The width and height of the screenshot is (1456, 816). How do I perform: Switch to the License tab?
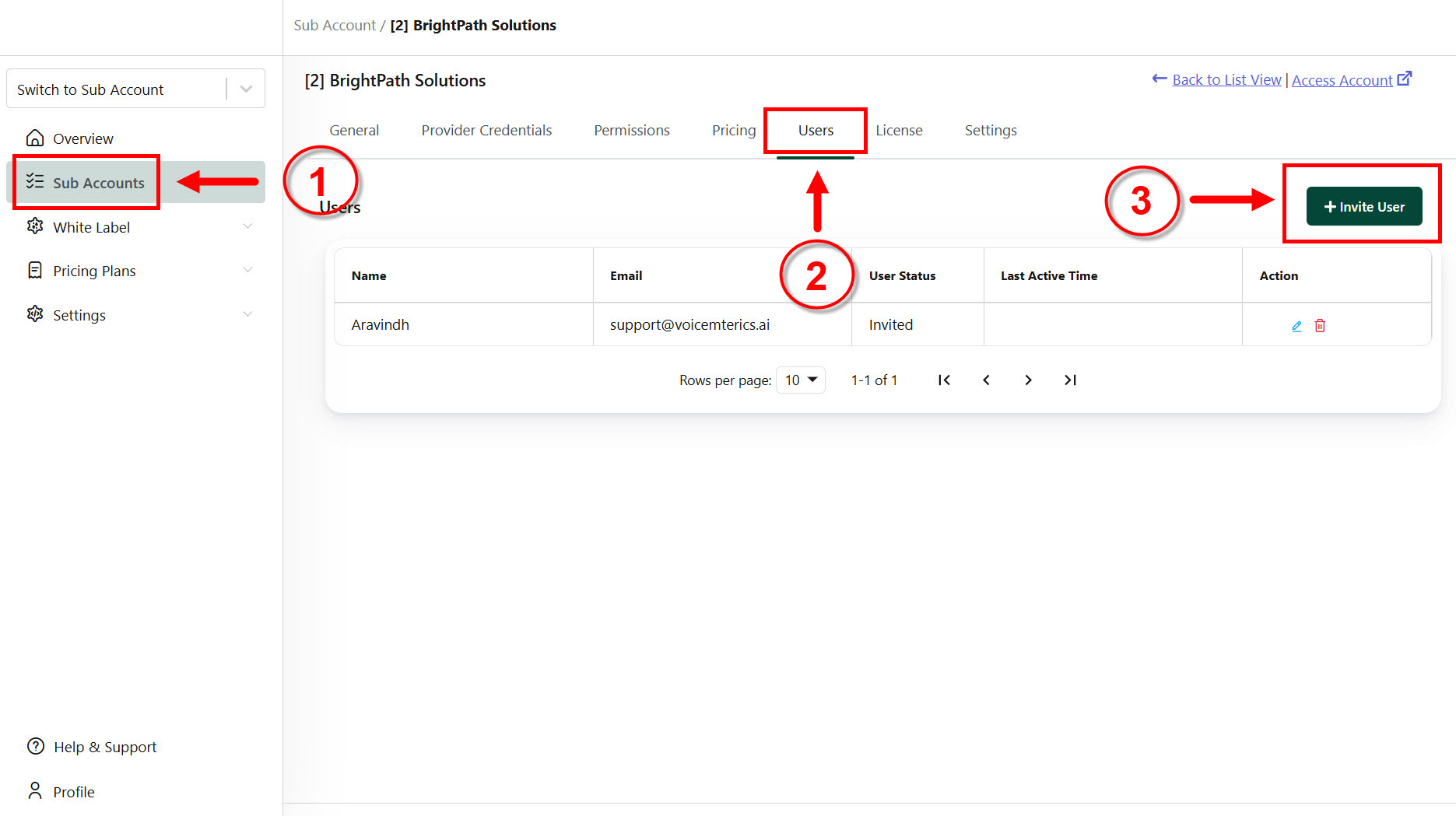coord(899,130)
